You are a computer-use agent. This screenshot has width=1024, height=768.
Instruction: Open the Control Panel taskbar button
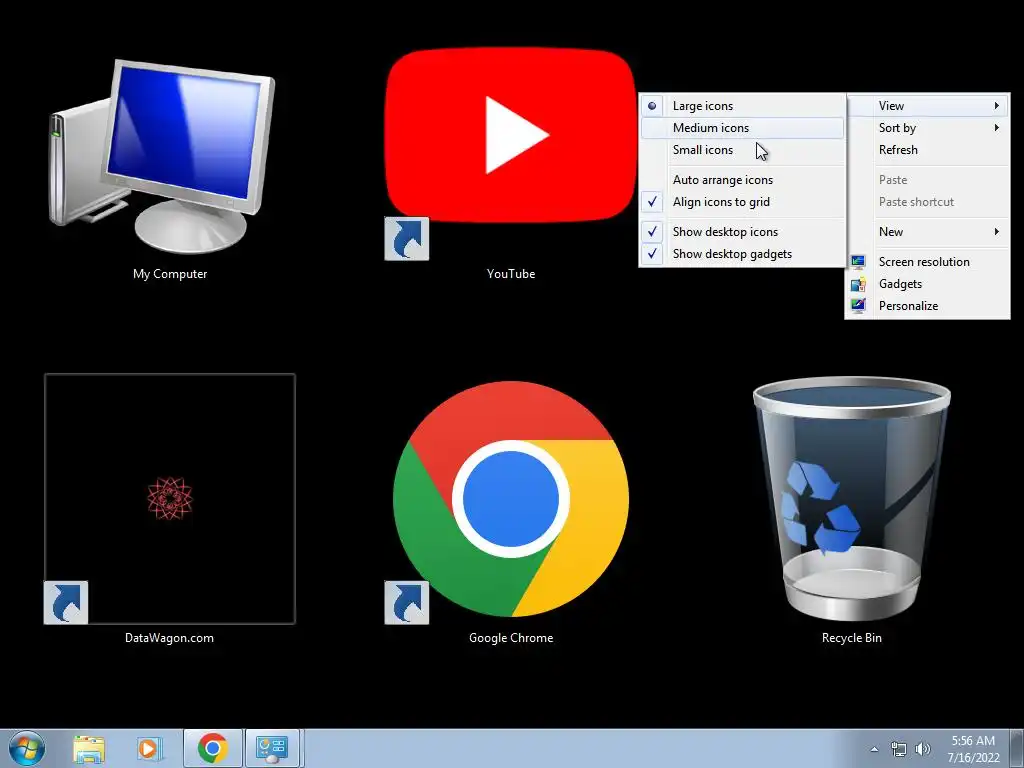pyautogui.click(x=273, y=748)
